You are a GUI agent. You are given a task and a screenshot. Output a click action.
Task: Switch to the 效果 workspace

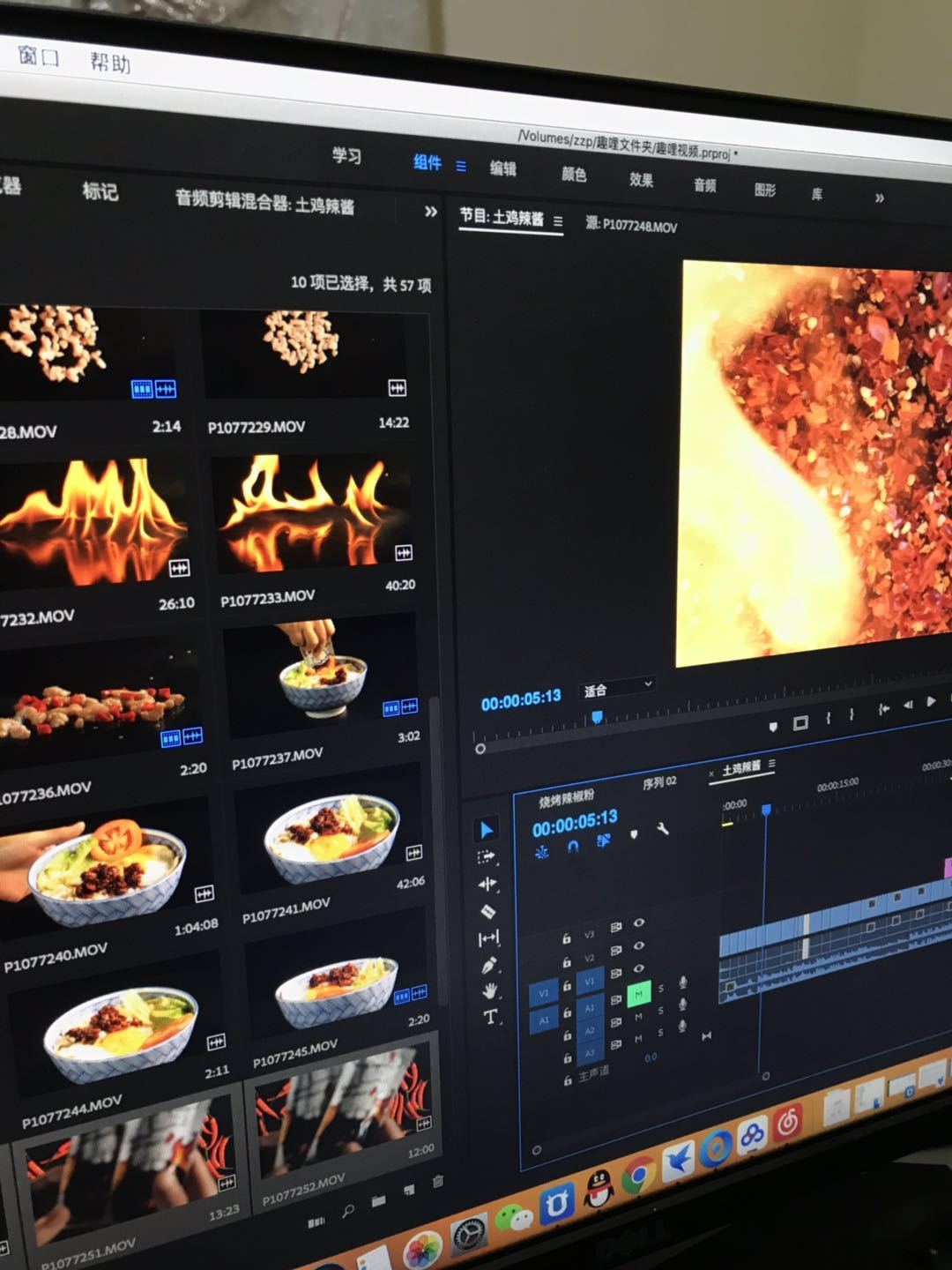[x=641, y=180]
